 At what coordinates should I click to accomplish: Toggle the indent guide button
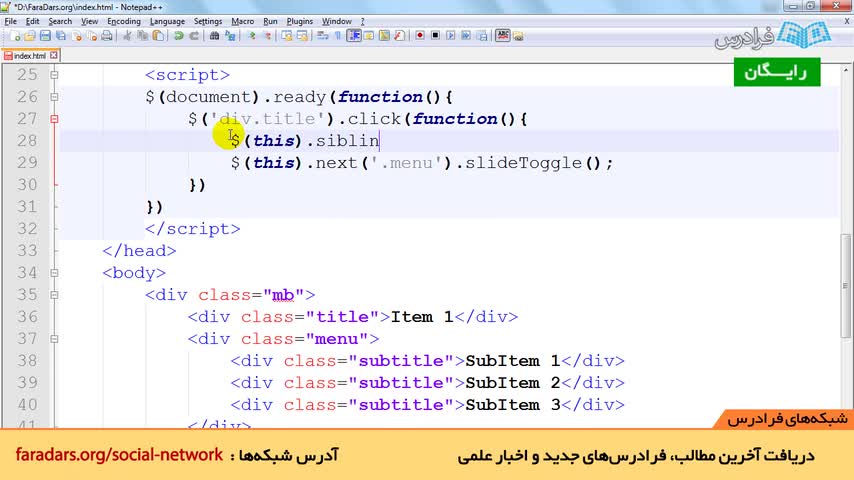coord(353,36)
